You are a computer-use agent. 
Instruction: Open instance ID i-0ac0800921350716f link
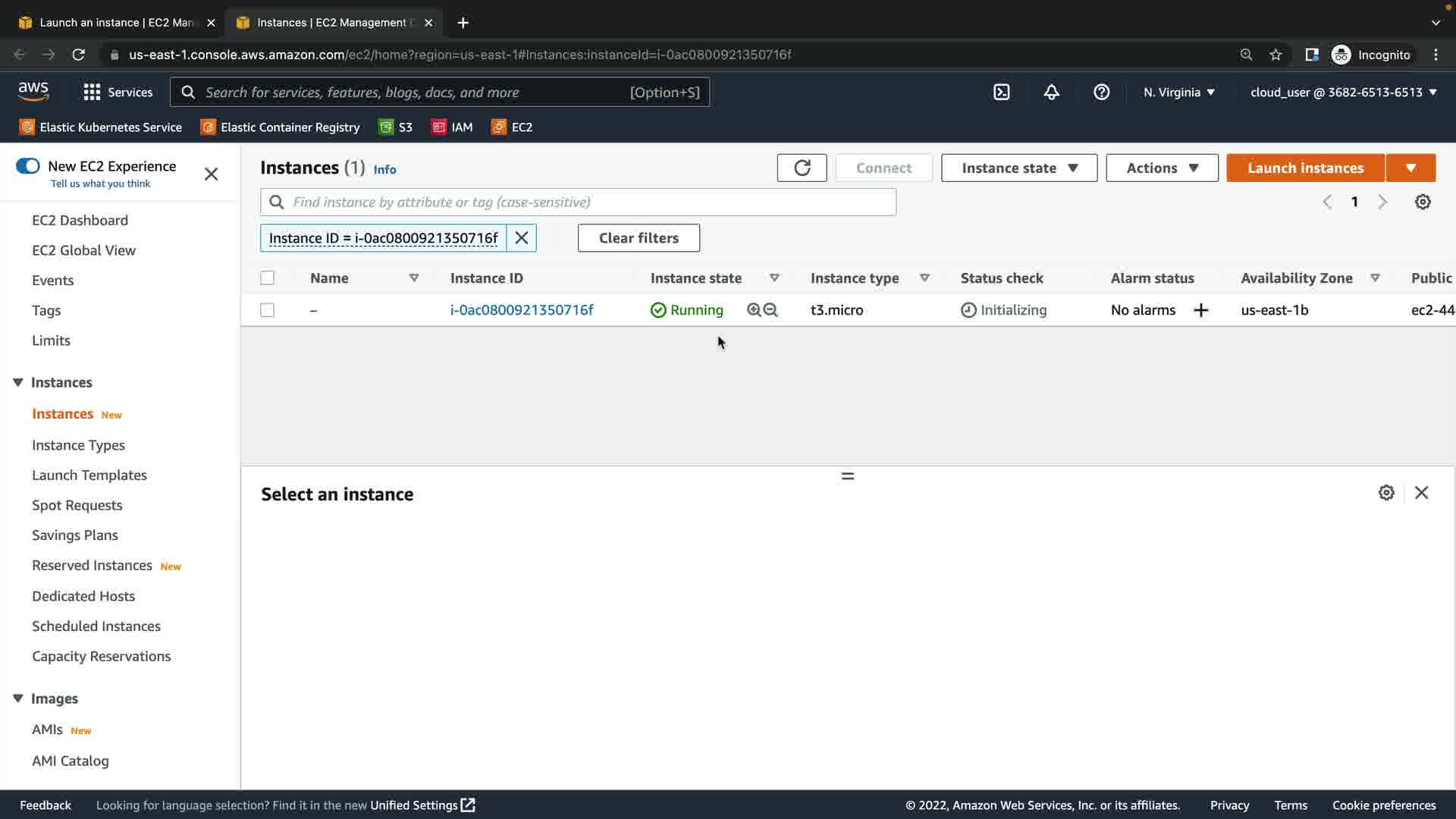coord(521,310)
